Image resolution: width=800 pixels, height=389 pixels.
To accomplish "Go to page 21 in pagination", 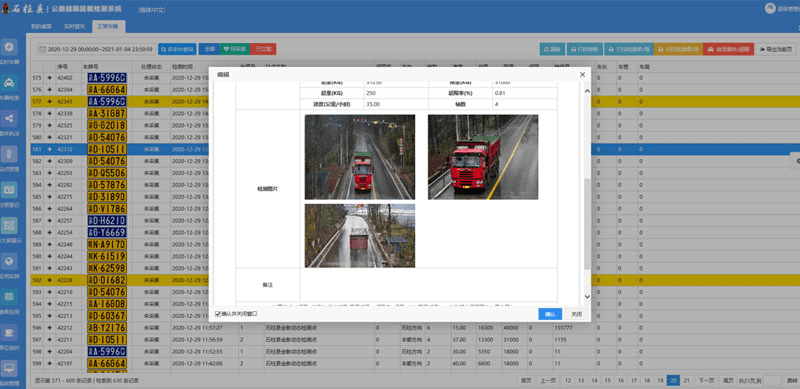I will click(x=687, y=380).
